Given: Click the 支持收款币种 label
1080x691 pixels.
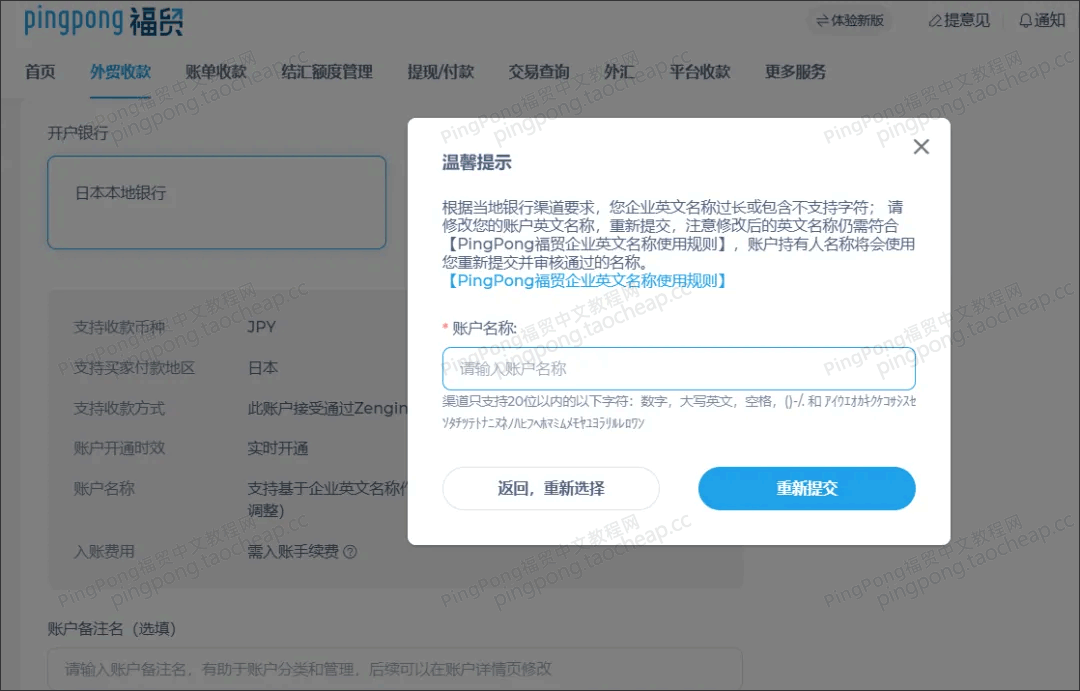Looking at the screenshot, I should (x=119, y=327).
